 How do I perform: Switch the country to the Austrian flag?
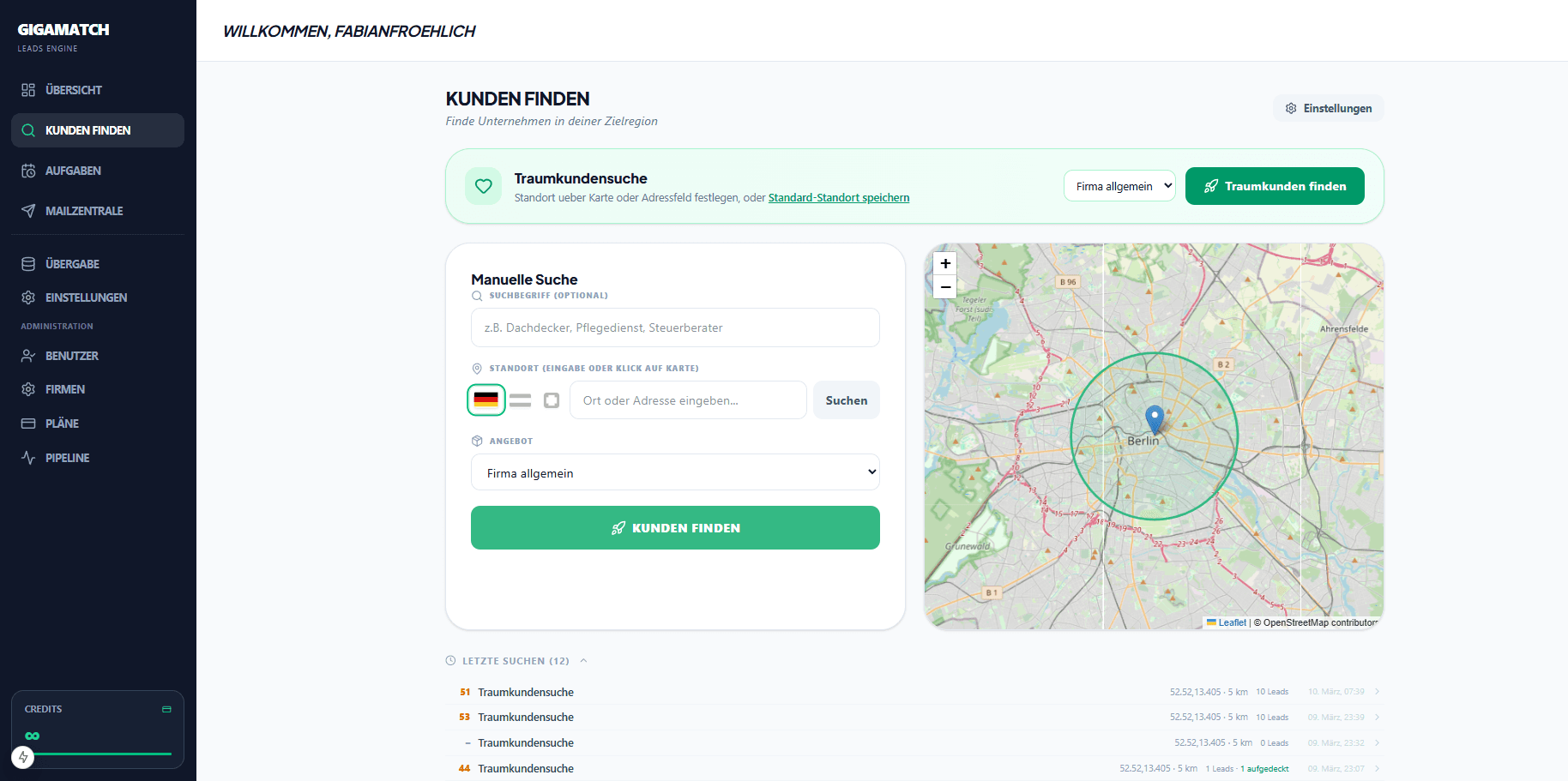pos(520,400)
